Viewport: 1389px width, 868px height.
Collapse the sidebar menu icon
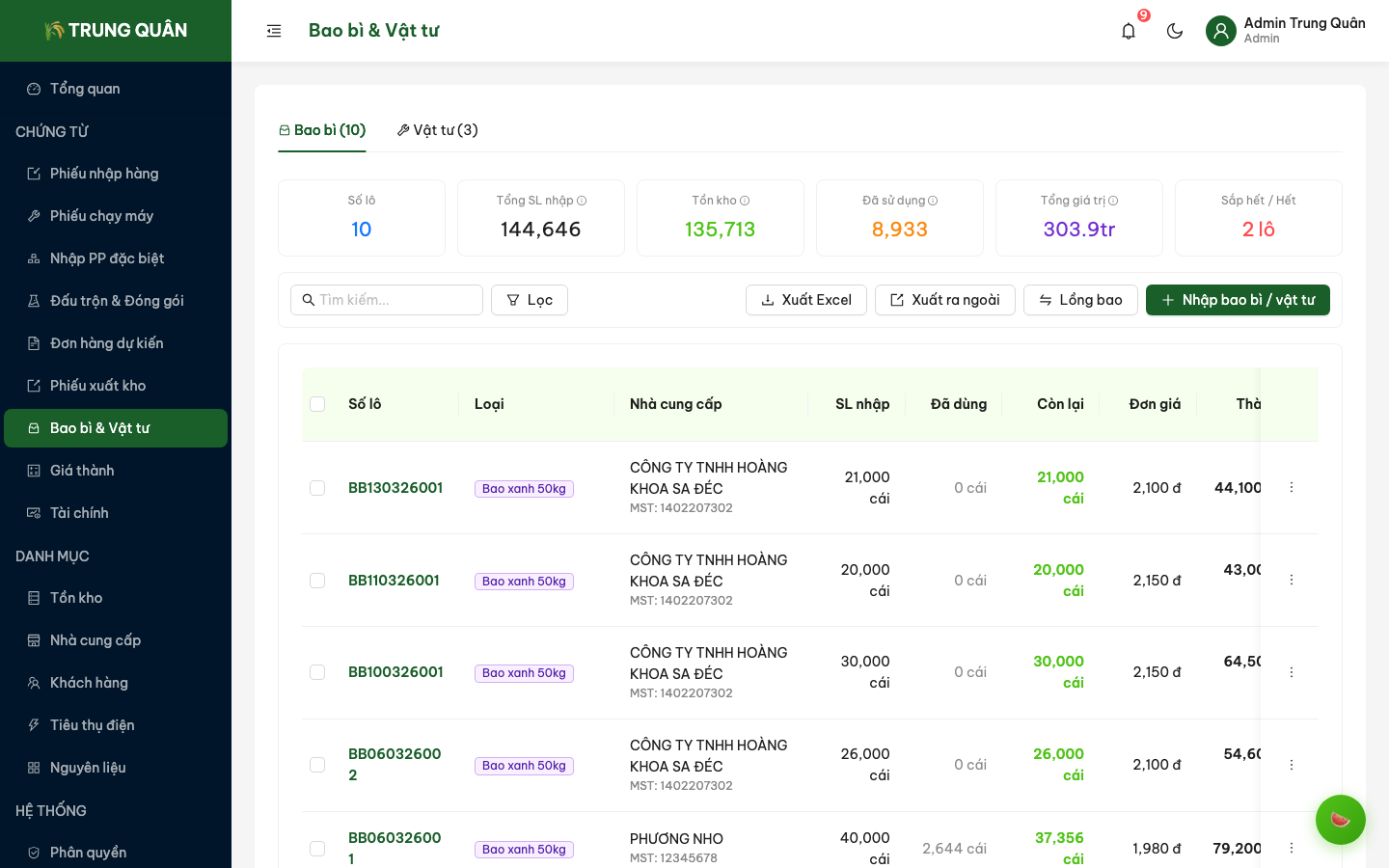click(x=274, y=31)
